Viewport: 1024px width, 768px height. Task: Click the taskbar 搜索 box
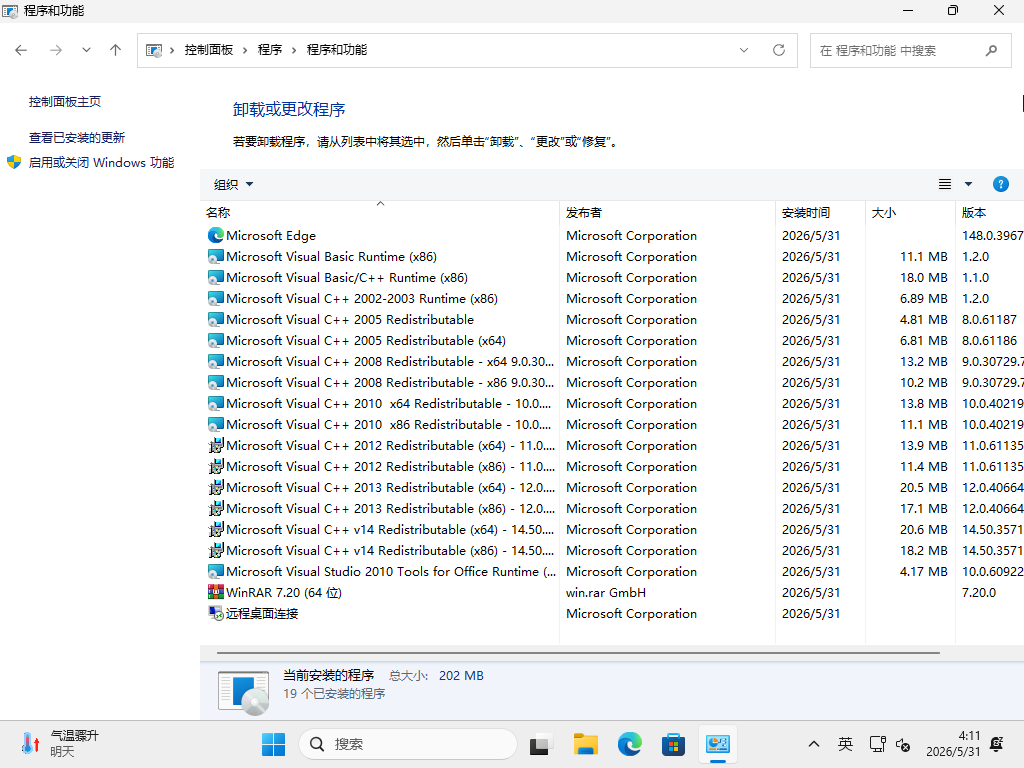[x=408, y=744]
